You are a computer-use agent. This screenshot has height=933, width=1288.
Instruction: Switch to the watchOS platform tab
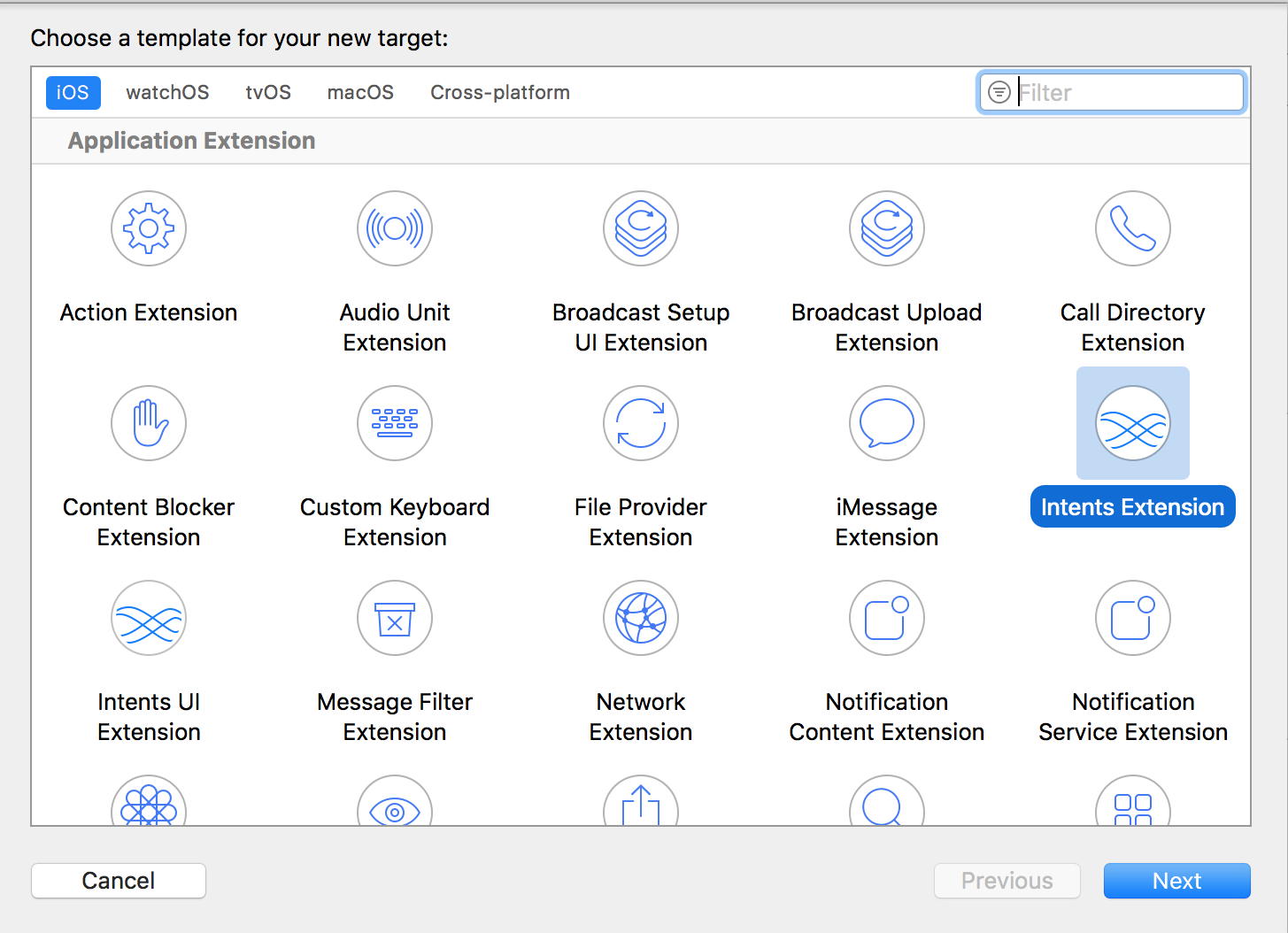(167, 93)
